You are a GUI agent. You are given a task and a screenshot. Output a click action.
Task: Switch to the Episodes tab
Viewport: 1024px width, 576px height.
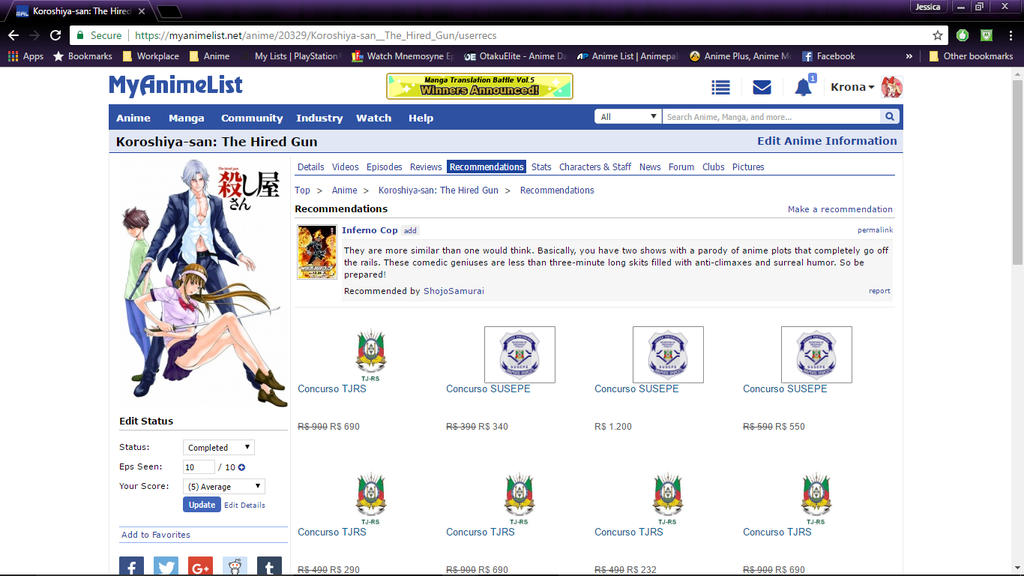pos(384,167)
